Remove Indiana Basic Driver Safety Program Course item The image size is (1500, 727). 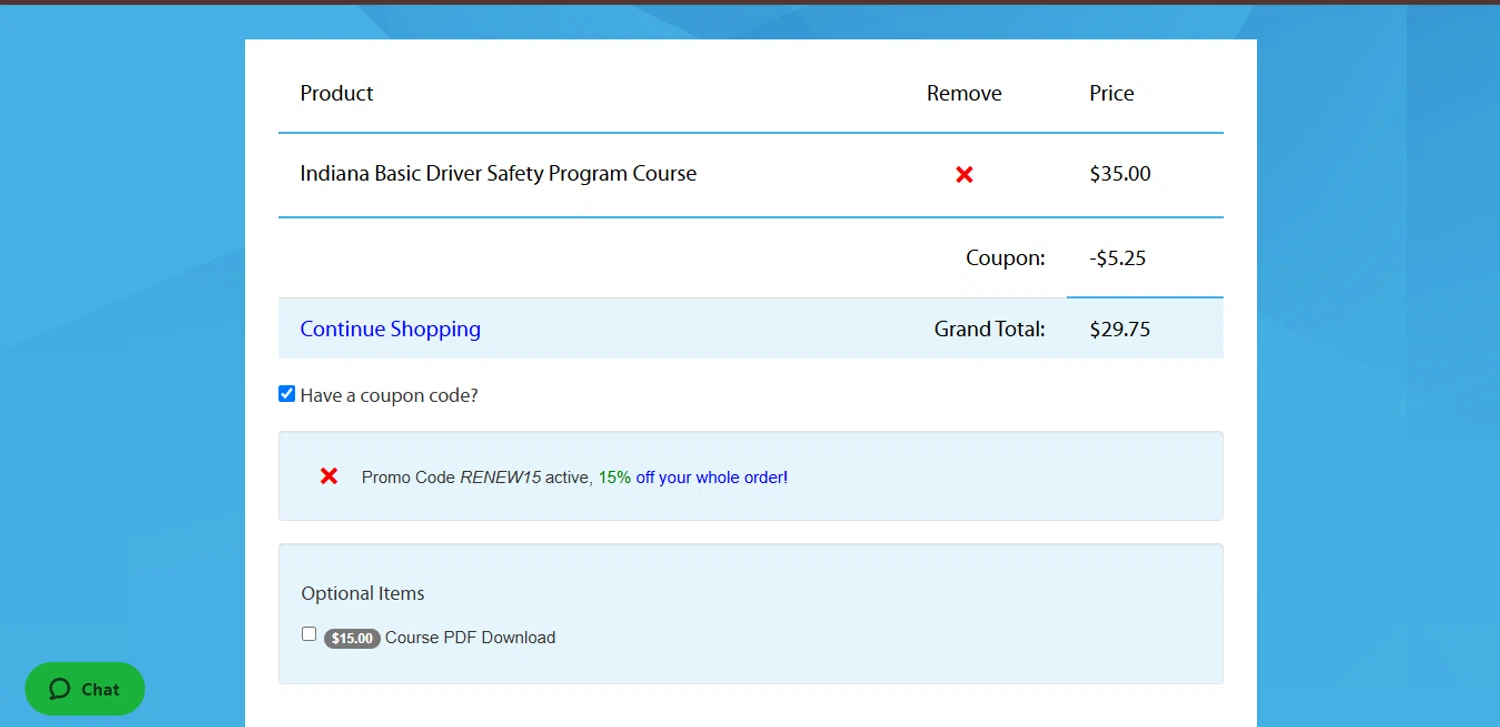click(964, 175)
